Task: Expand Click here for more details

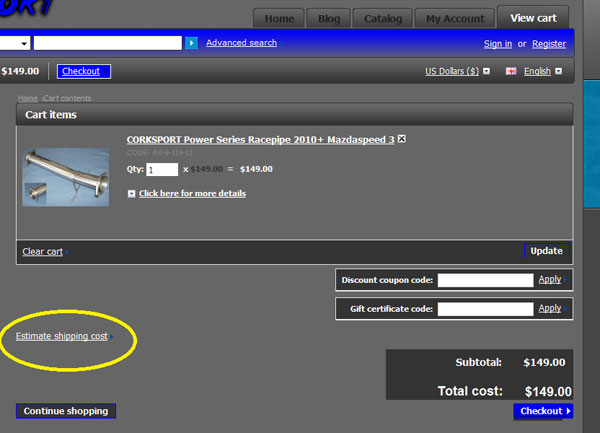Action: pyautogui.click(x=192, y=194)
